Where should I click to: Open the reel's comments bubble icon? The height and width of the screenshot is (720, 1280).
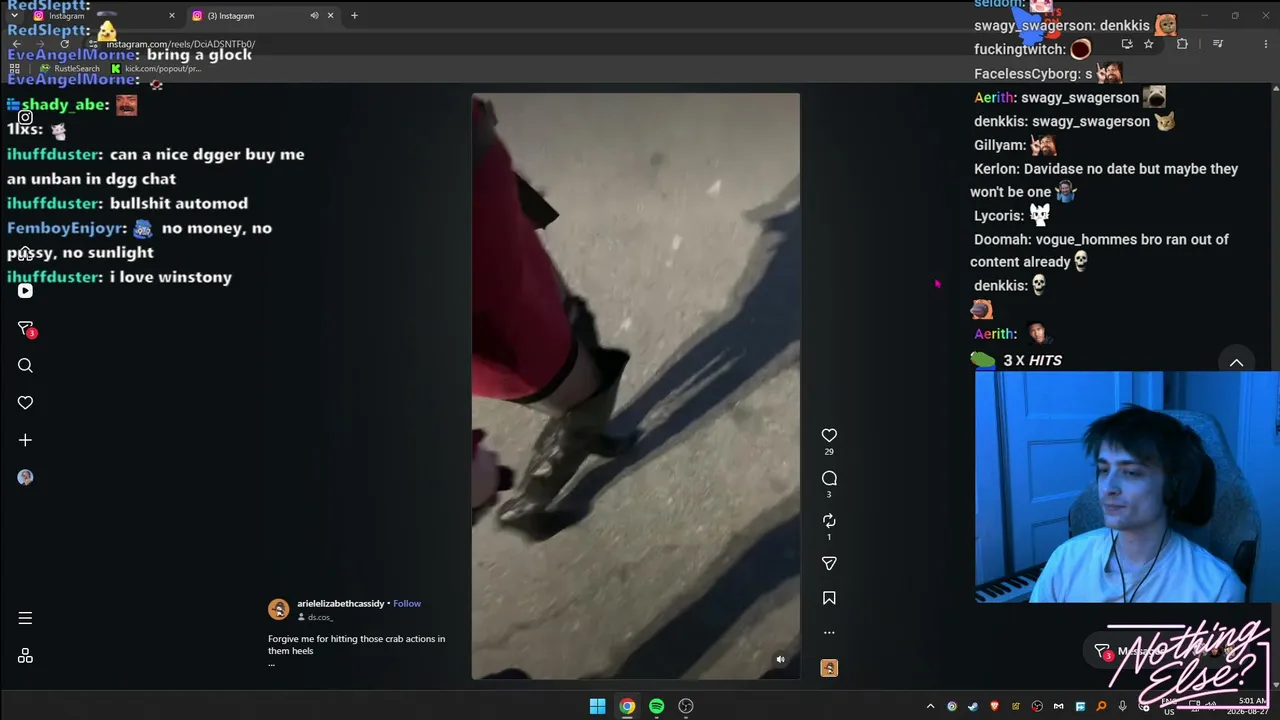click(829, 478)
